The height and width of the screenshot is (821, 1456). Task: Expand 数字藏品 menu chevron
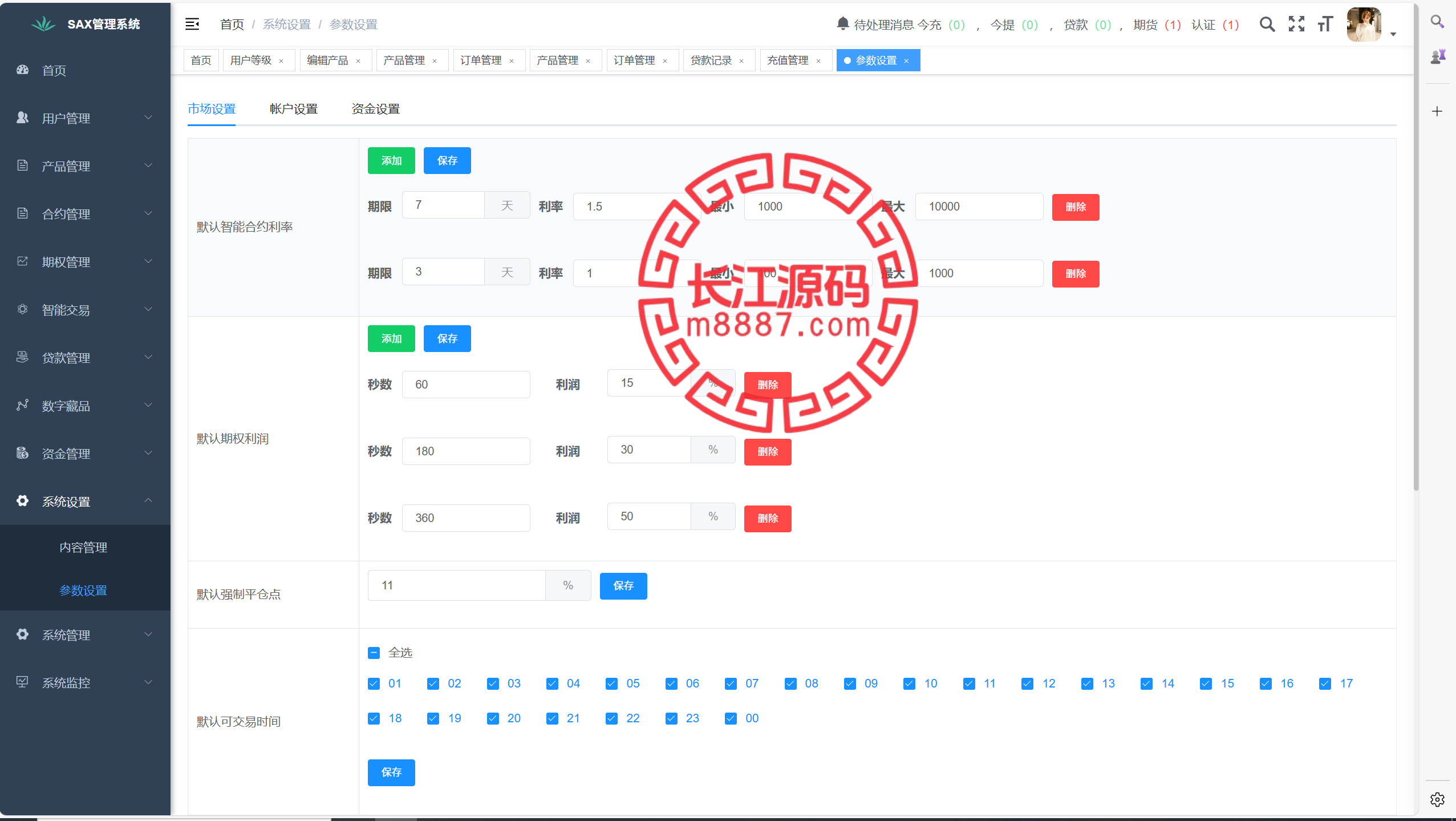(148, 405)
